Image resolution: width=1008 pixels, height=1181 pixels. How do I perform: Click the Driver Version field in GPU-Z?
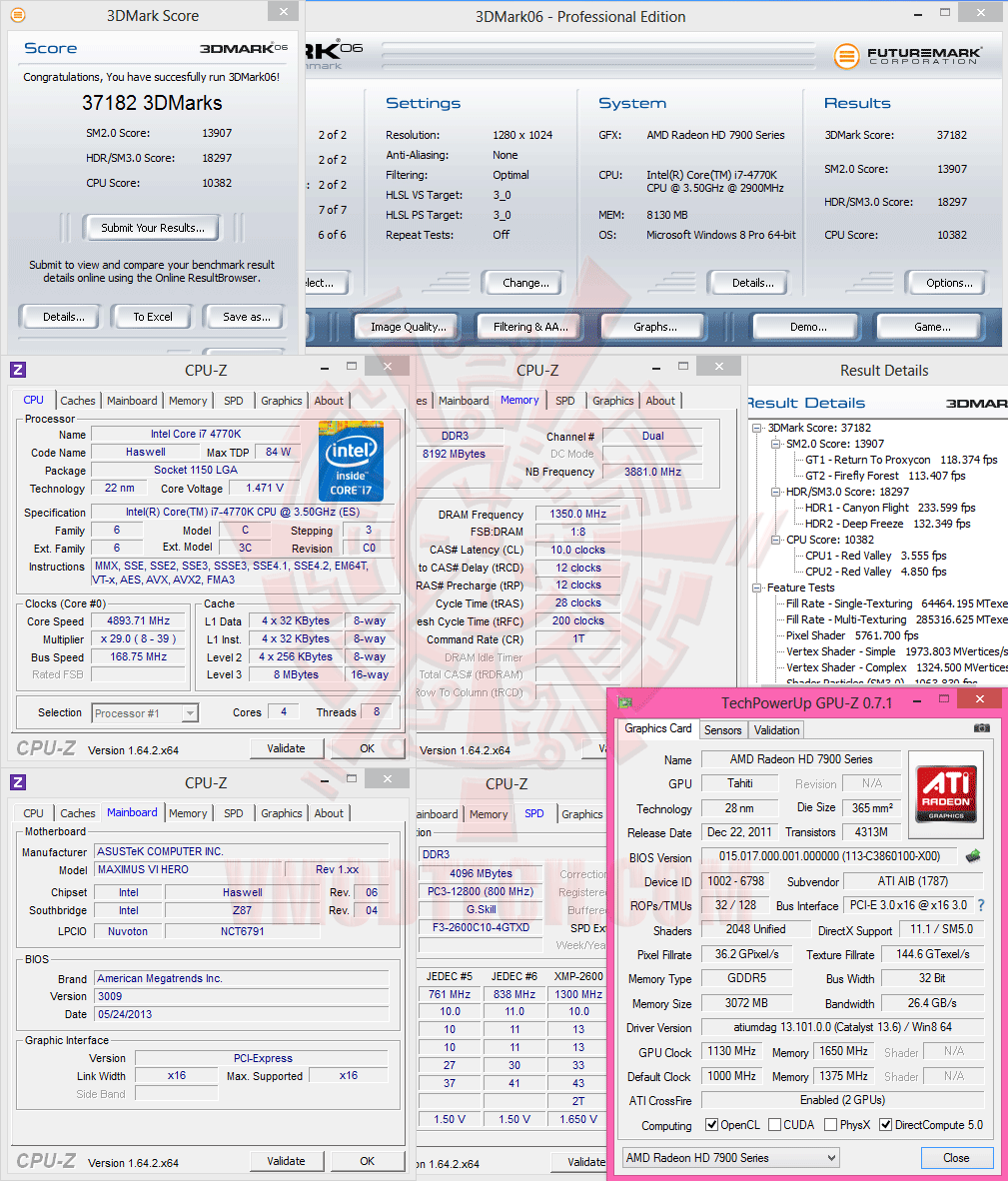tap(842, 1027)
